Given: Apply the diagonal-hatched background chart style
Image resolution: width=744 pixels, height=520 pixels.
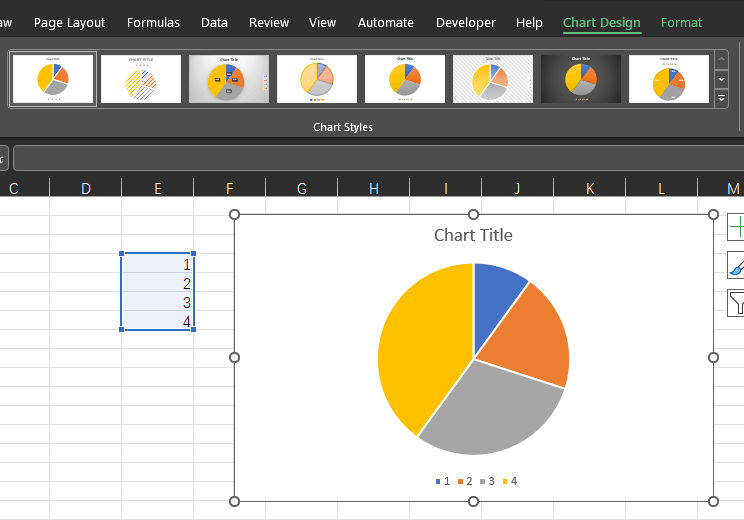Looking at the screenshot, I should click(493, 79).
